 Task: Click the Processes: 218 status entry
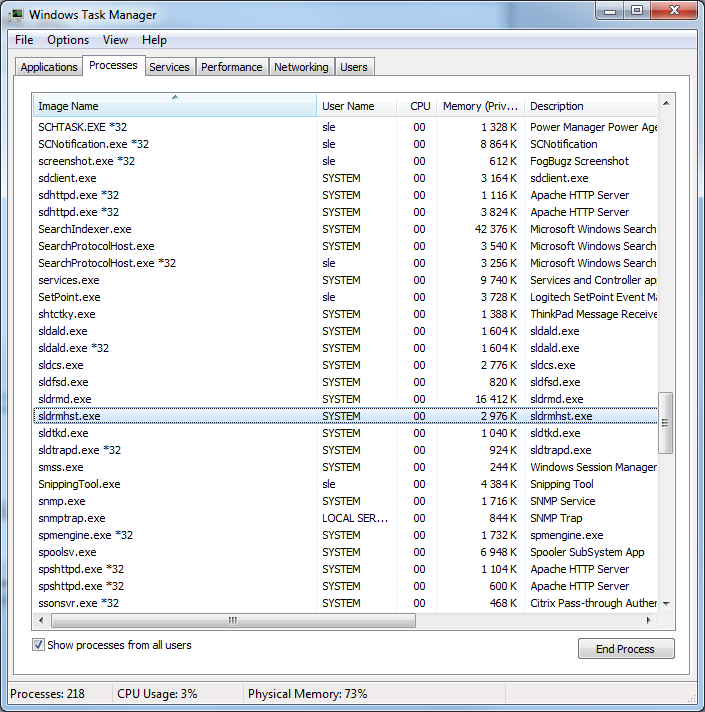47,694
